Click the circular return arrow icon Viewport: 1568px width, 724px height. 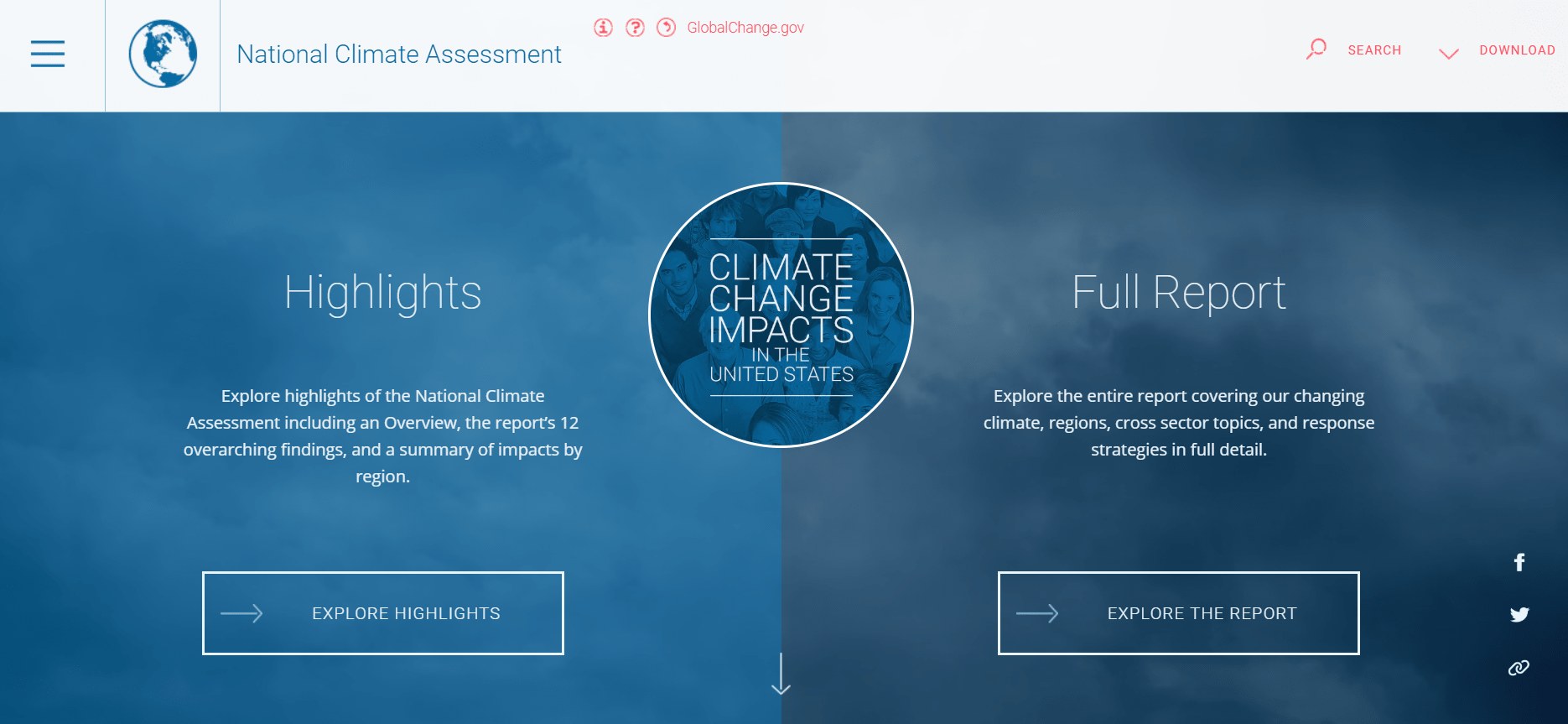tap(666, 28)
